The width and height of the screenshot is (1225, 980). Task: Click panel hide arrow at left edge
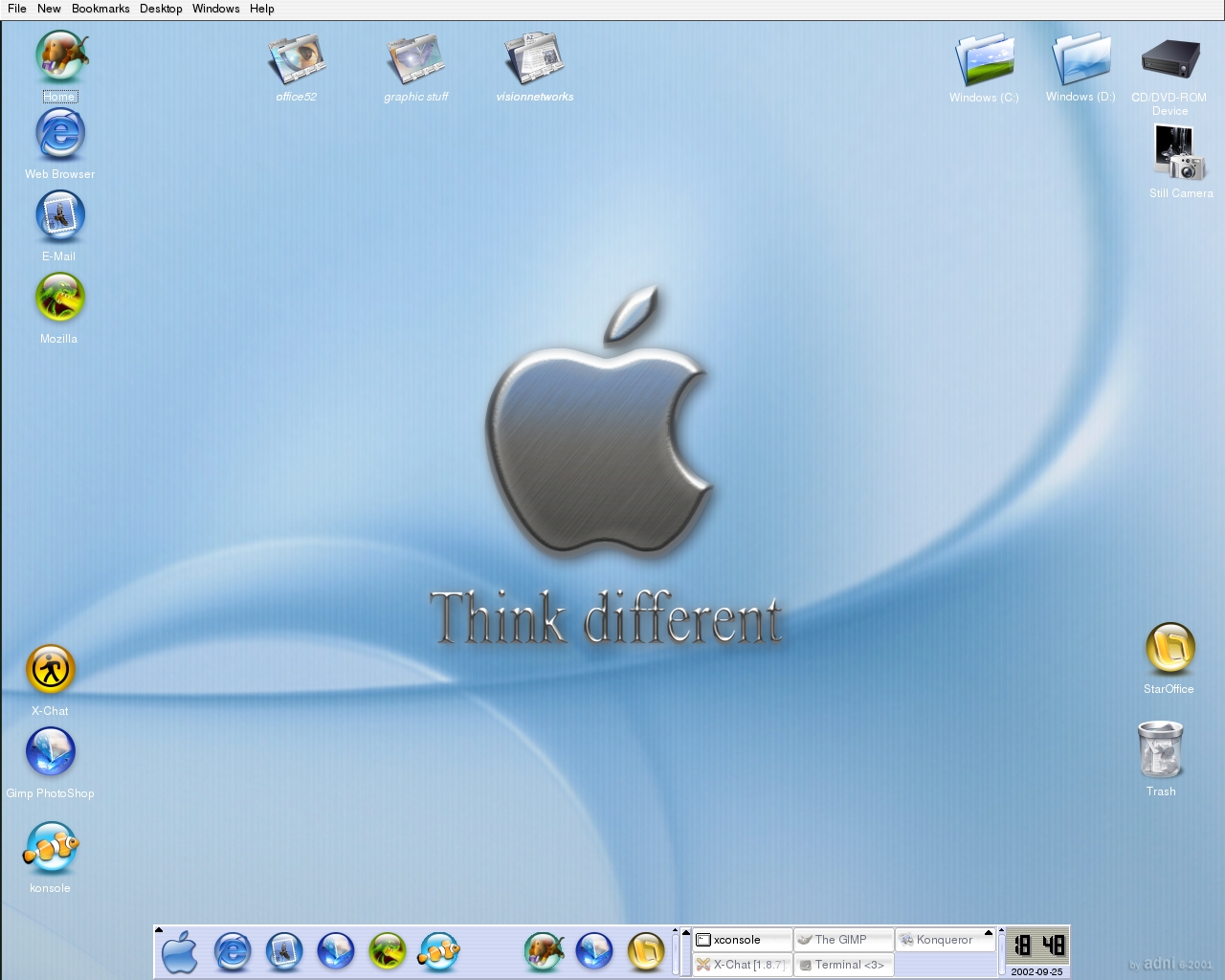pos(159,930)
